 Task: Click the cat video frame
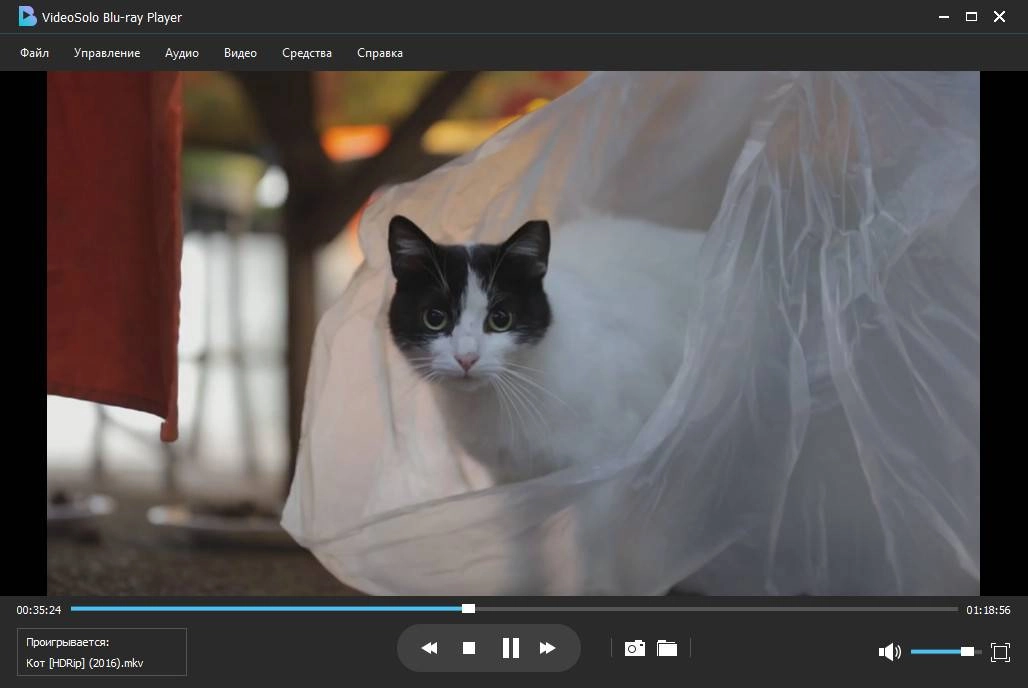[513, 333]
